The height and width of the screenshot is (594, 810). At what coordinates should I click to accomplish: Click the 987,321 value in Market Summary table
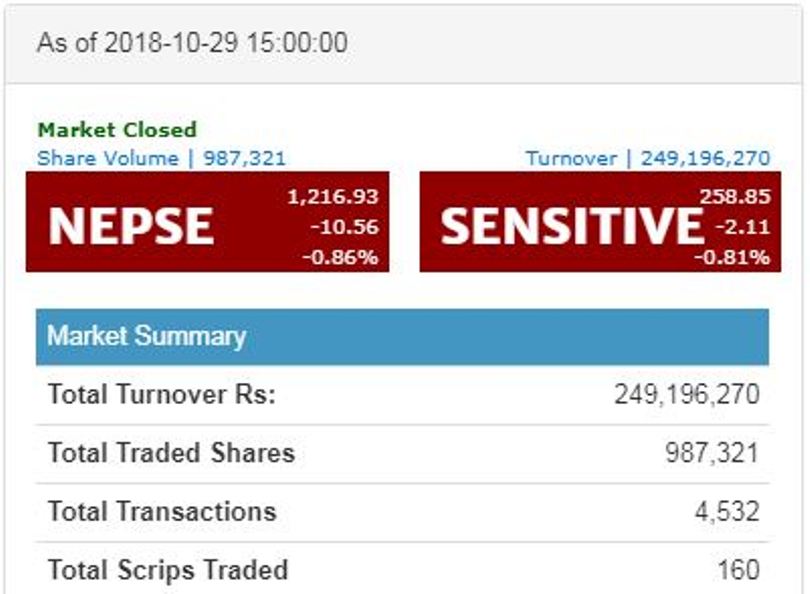click(x=712, y=453)
